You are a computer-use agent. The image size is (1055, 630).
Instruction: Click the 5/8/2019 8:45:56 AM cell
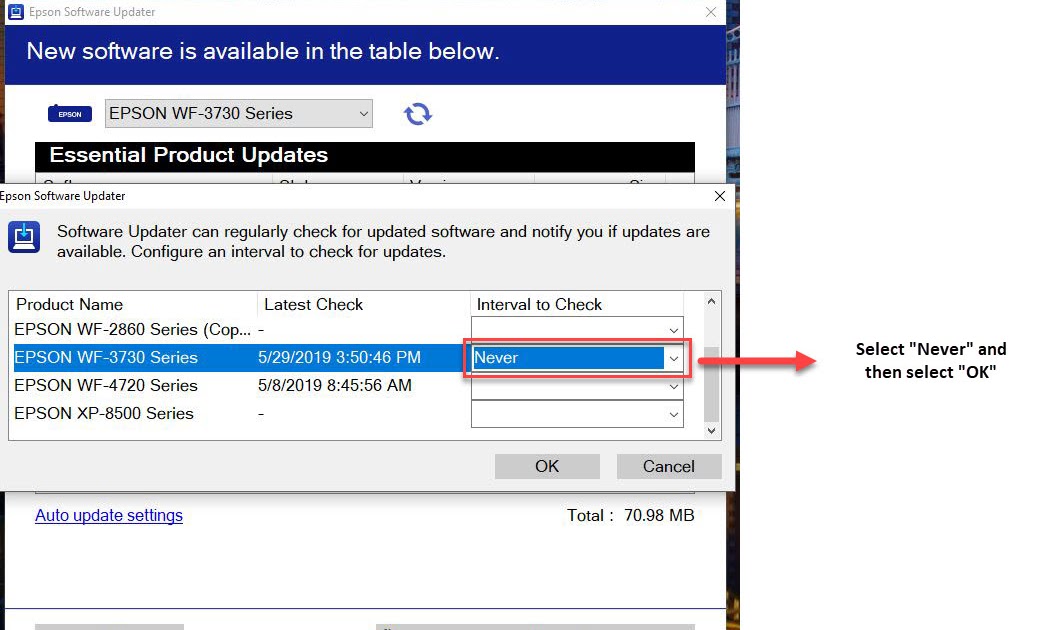pos(334,386)
